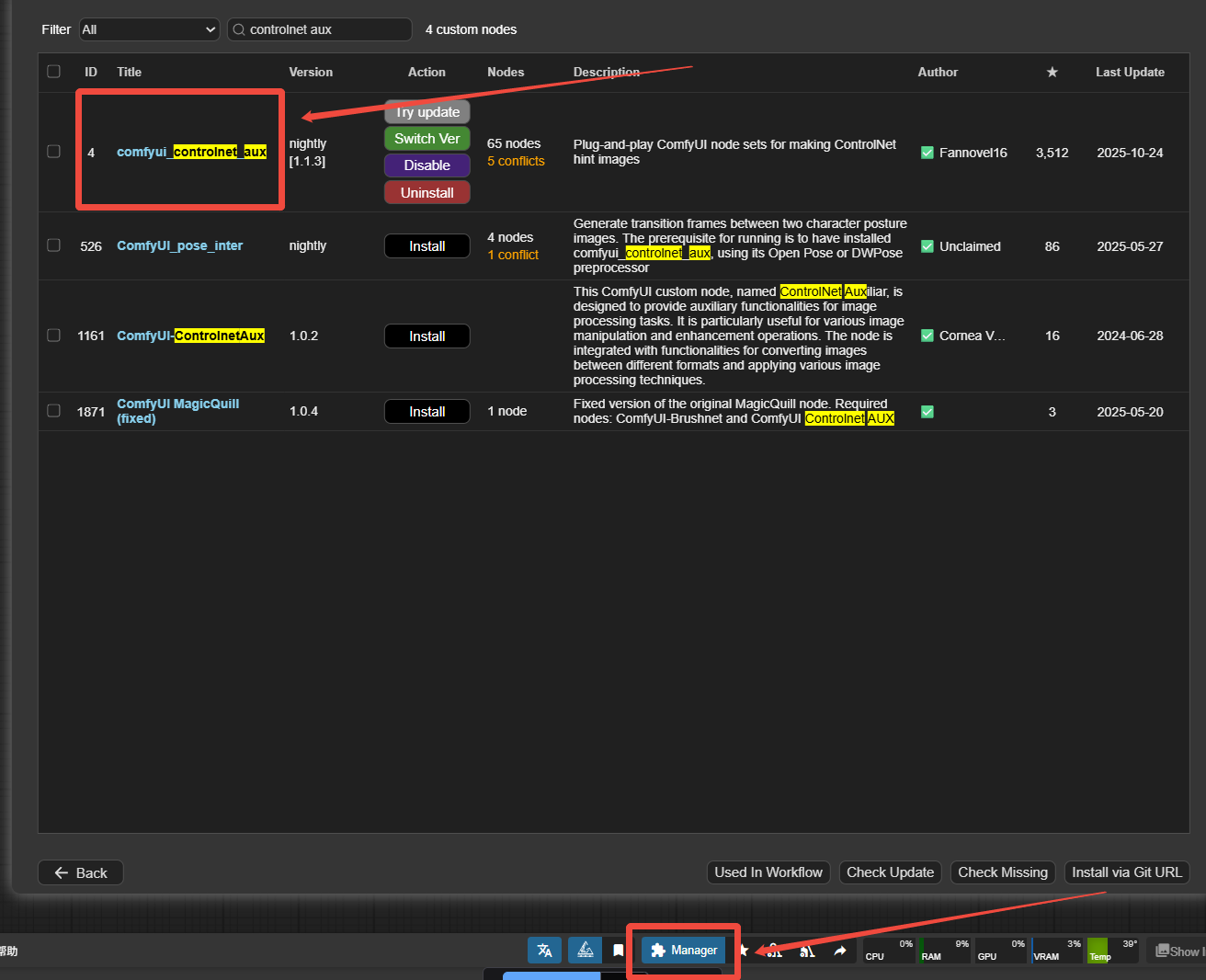Toggle the select-all header checkbox
The image size is (1206, 980).
pyautogui.click(x=54, y=72)
